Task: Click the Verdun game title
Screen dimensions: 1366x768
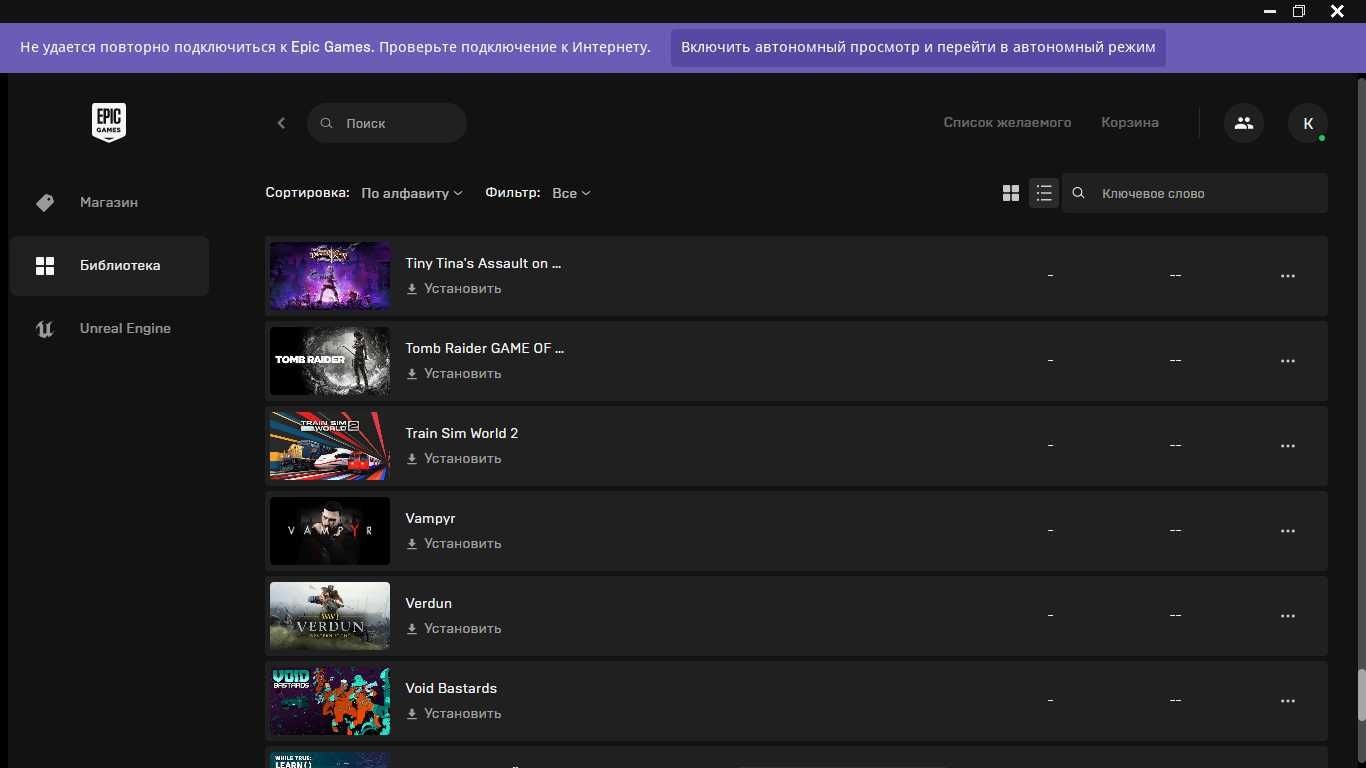Action: 428,603
